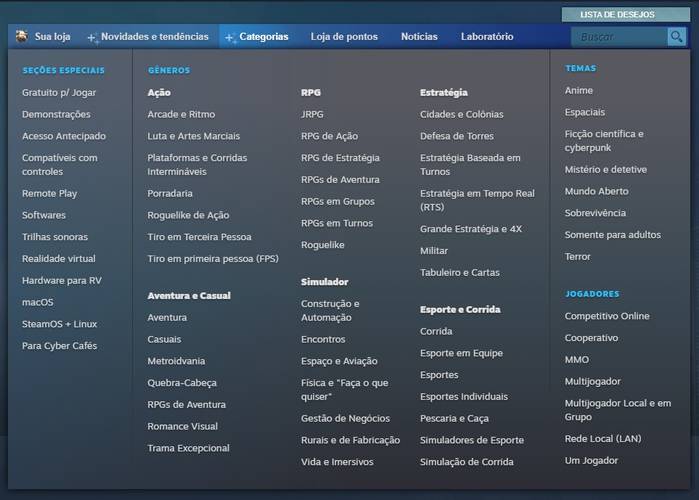
Task: Select Casuais genre
Action: (x=164, y=340)
